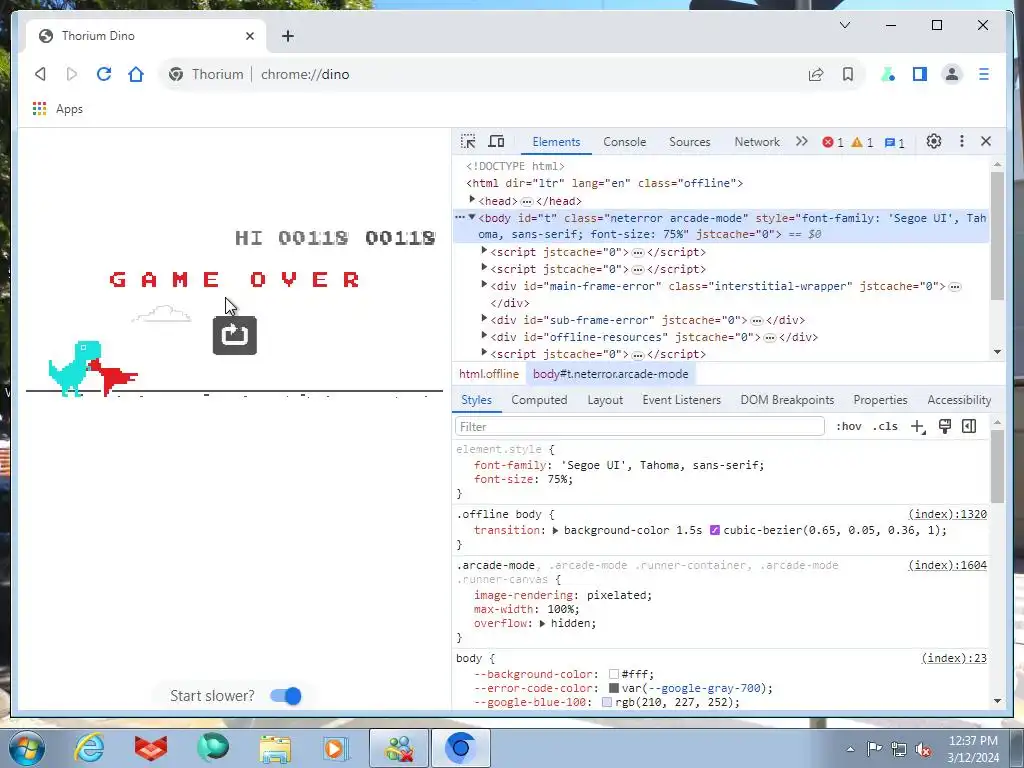Open the extension flask icon
Image resolution: width=1024 pixels, height=768 pixels.
[888, 74]
